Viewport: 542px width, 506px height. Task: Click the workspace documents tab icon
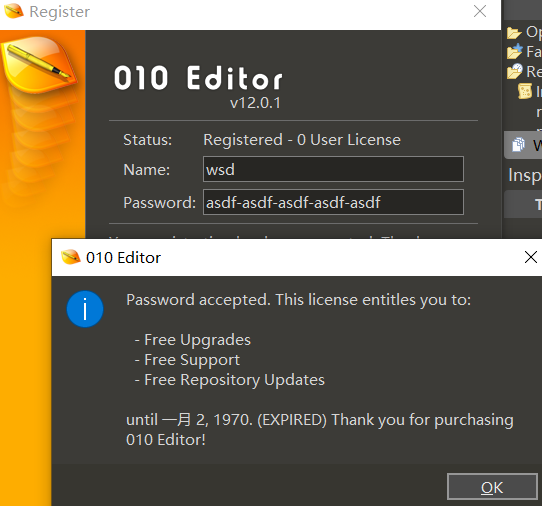(x=518, y=144)
